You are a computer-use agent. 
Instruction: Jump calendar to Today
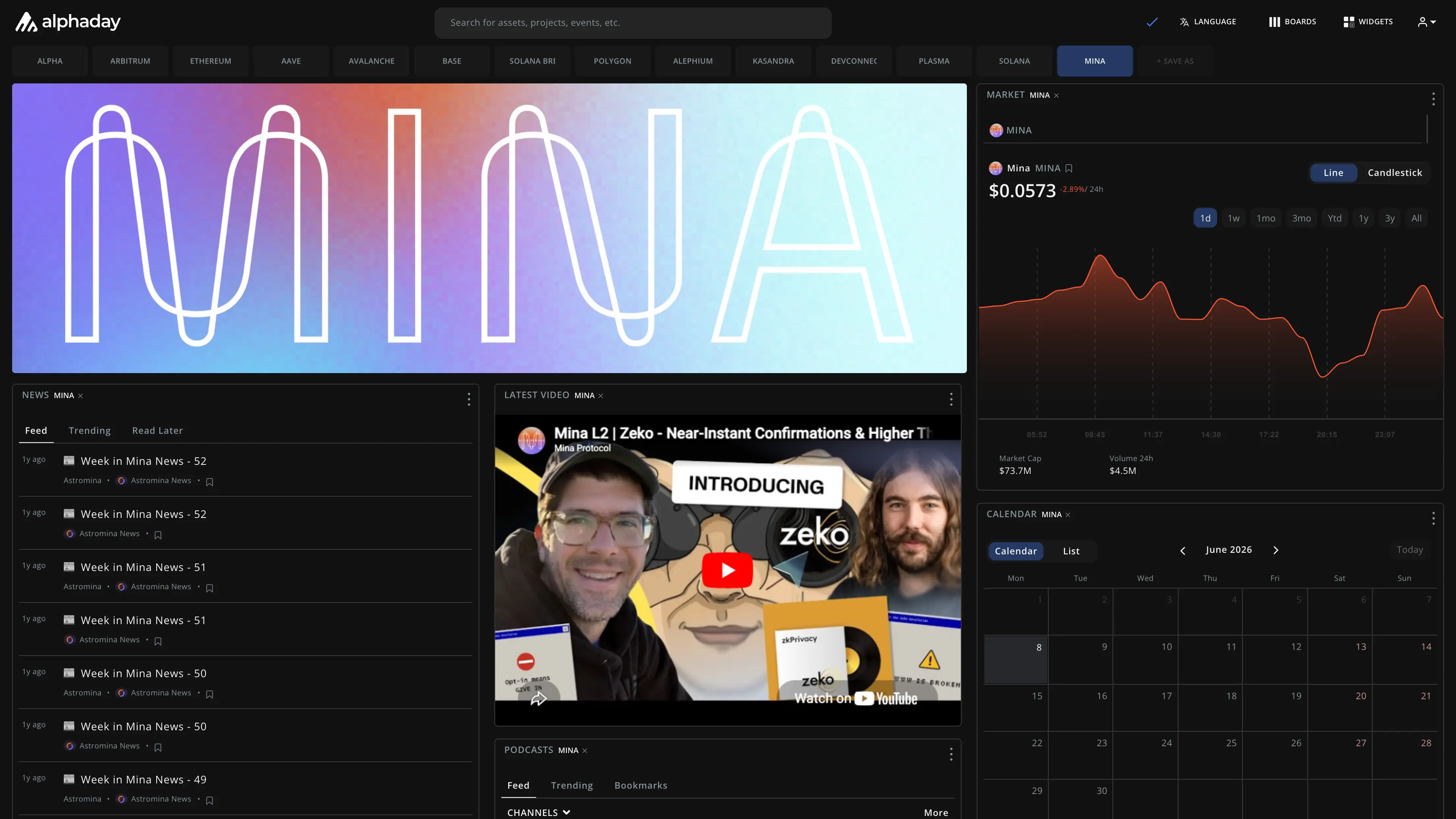1410,550
